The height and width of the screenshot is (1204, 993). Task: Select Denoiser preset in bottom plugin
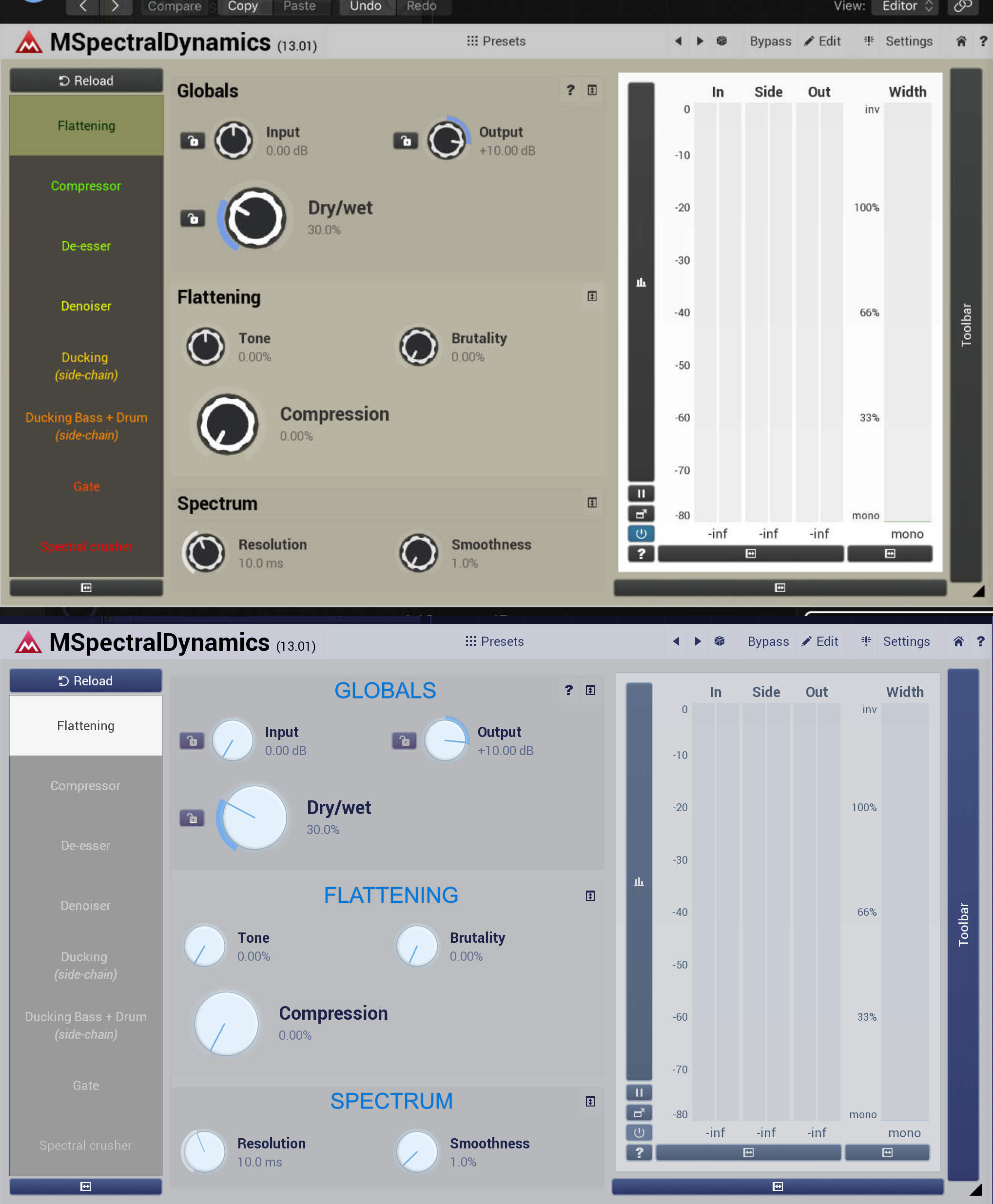pyautogui.click(x=86, y=905)
